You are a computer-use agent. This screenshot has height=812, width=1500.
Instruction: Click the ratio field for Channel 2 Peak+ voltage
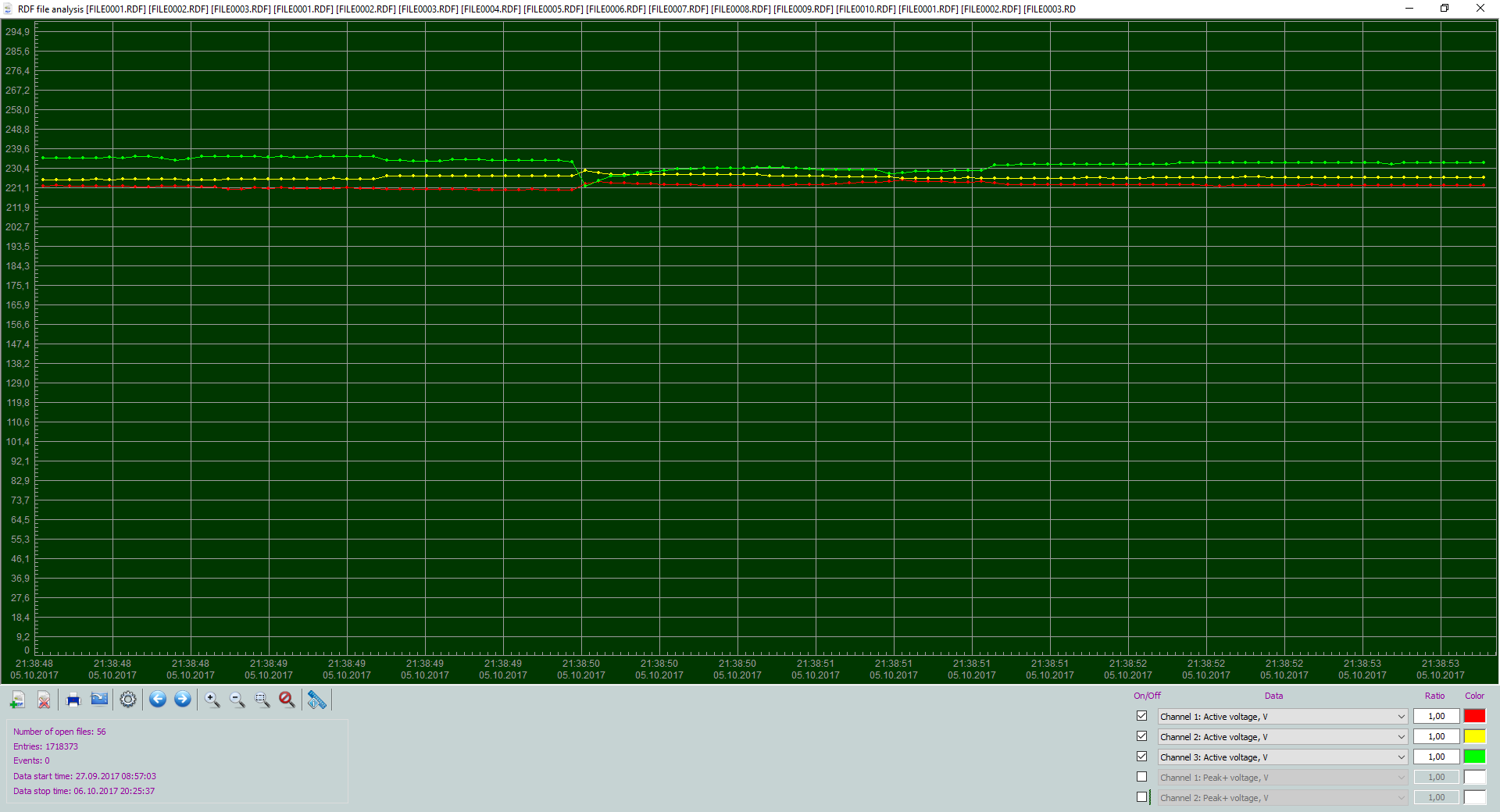coord(1437,797)
